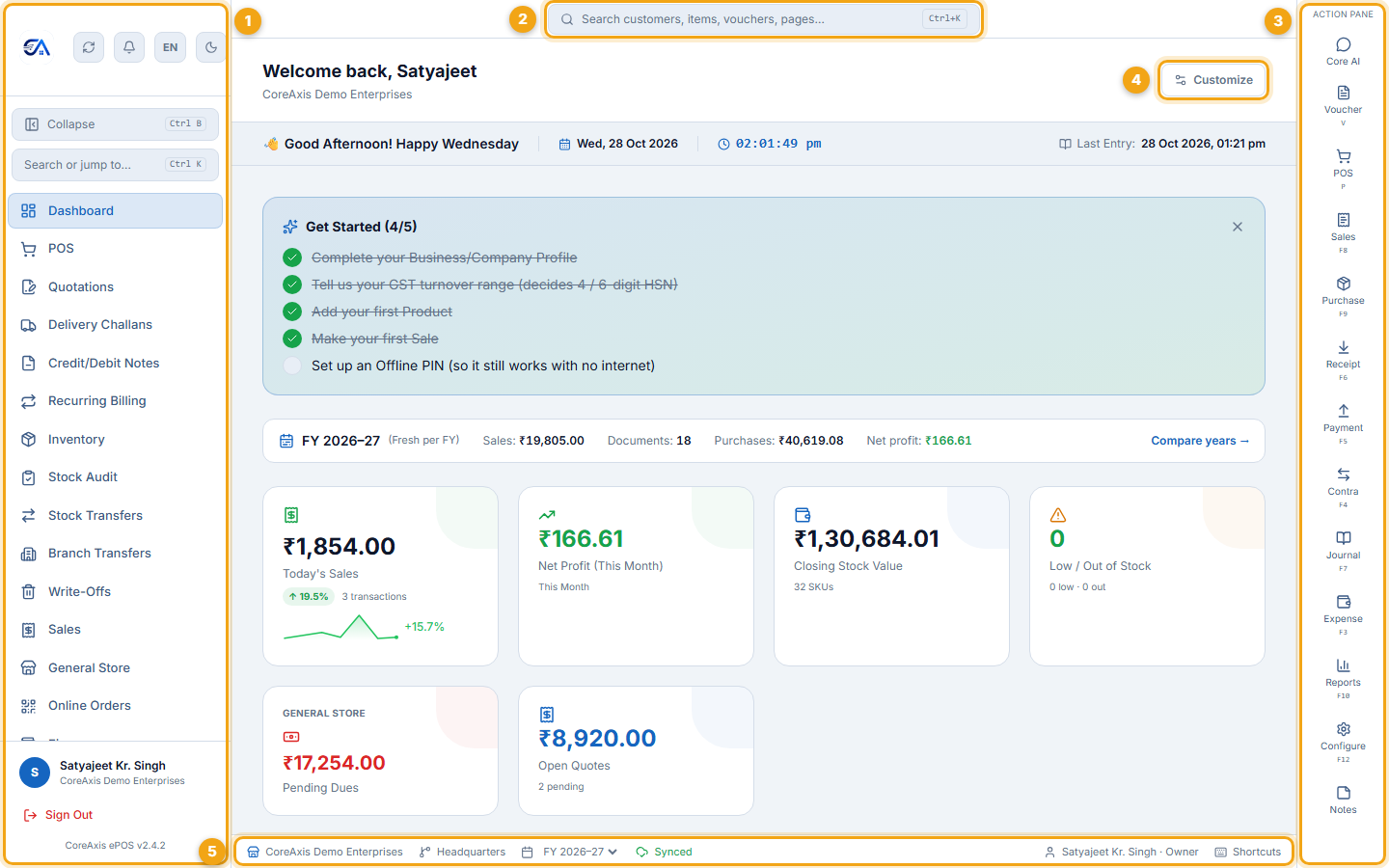This screenshot has width=1389, height=868.
Task: Click 'Compare years' link
Action: [1200, 441]
